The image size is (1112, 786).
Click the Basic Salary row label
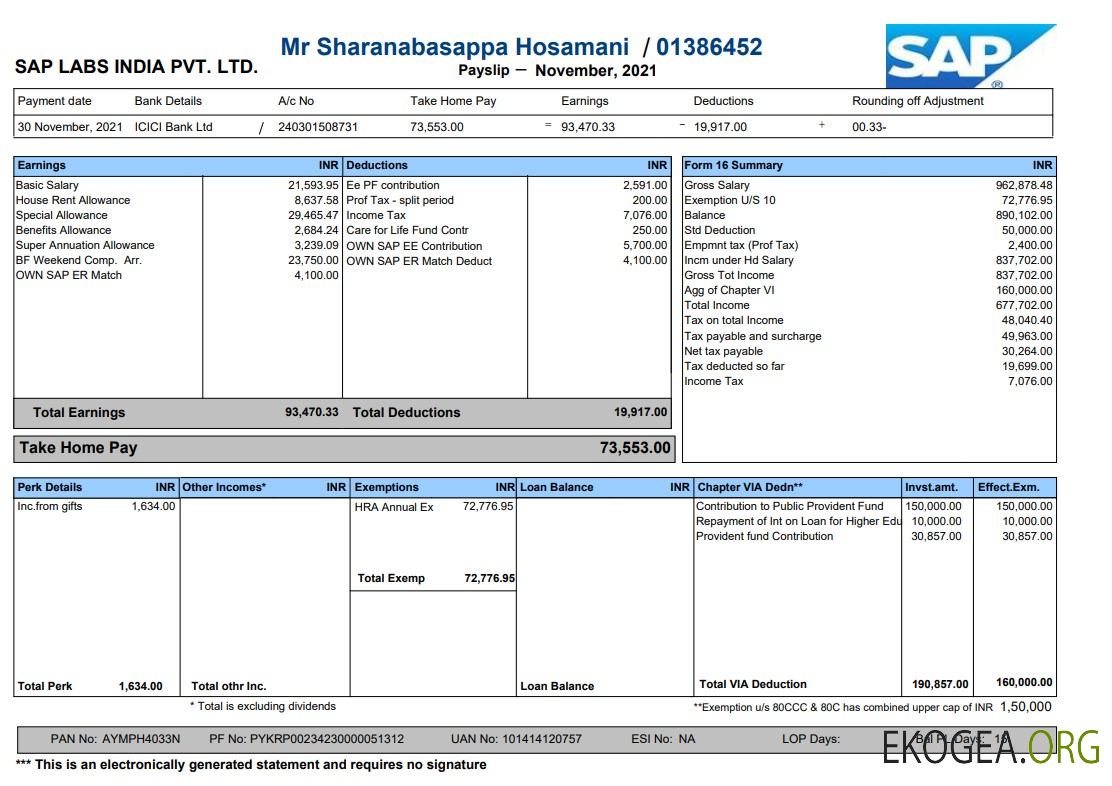point(48,185)
